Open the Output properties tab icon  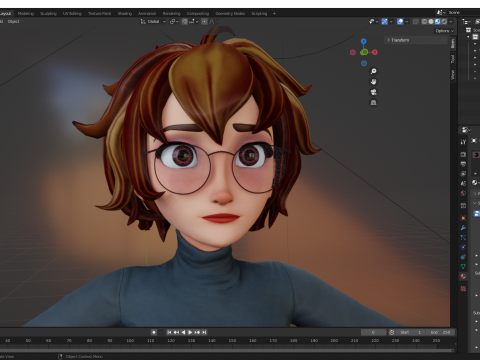click(x=463, y=164)
